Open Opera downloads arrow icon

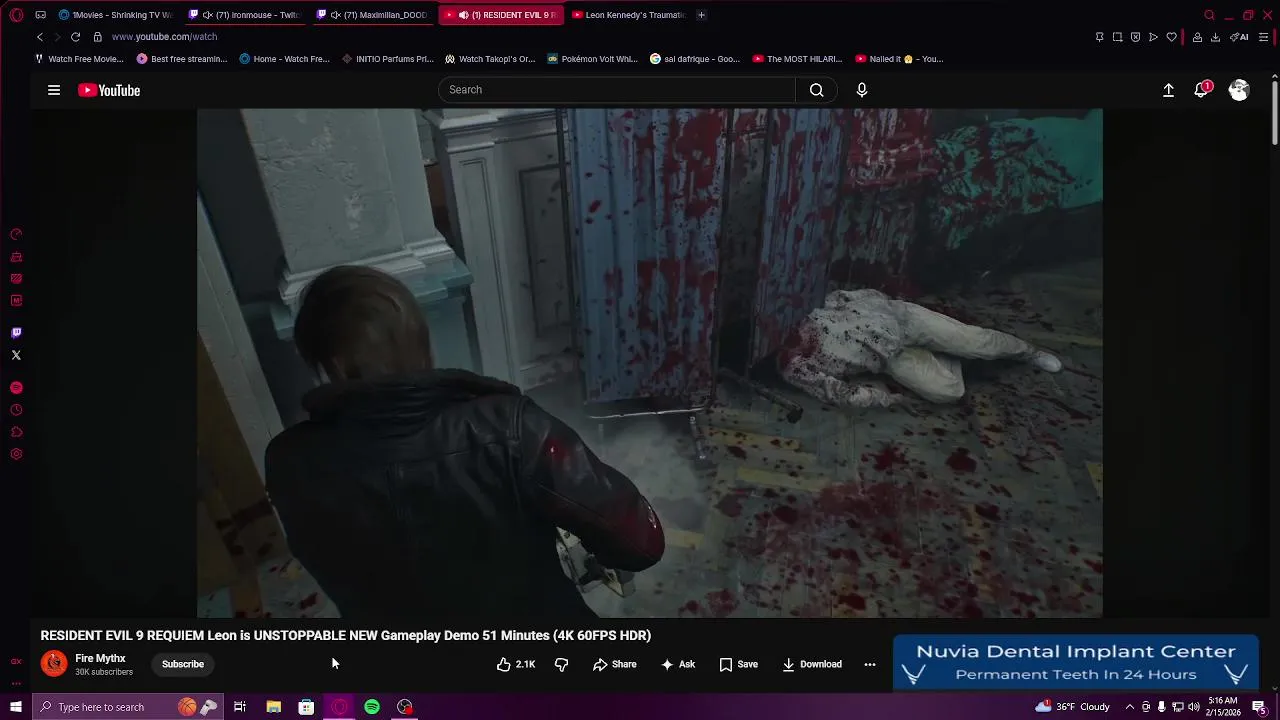1215,37
